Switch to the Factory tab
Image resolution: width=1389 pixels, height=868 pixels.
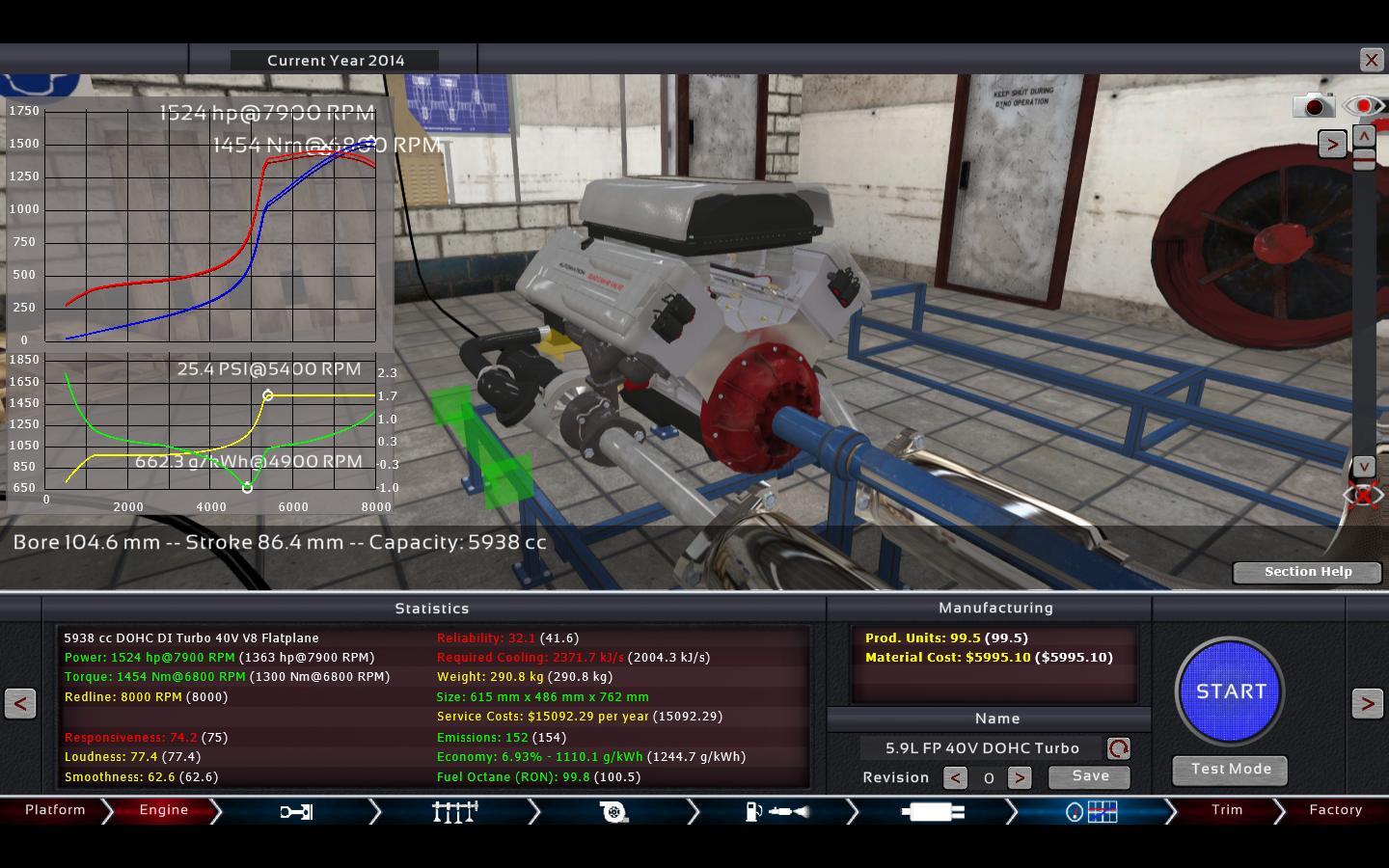click(1335, 810)
